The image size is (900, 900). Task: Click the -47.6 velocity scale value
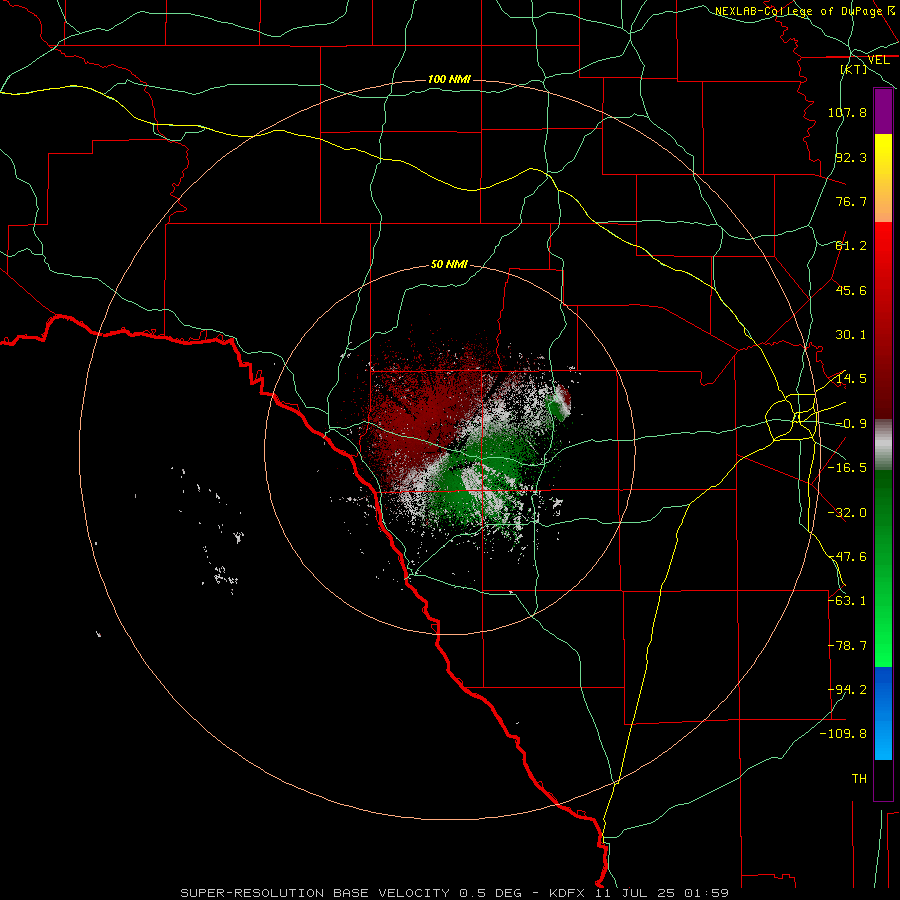coord(847,557)
